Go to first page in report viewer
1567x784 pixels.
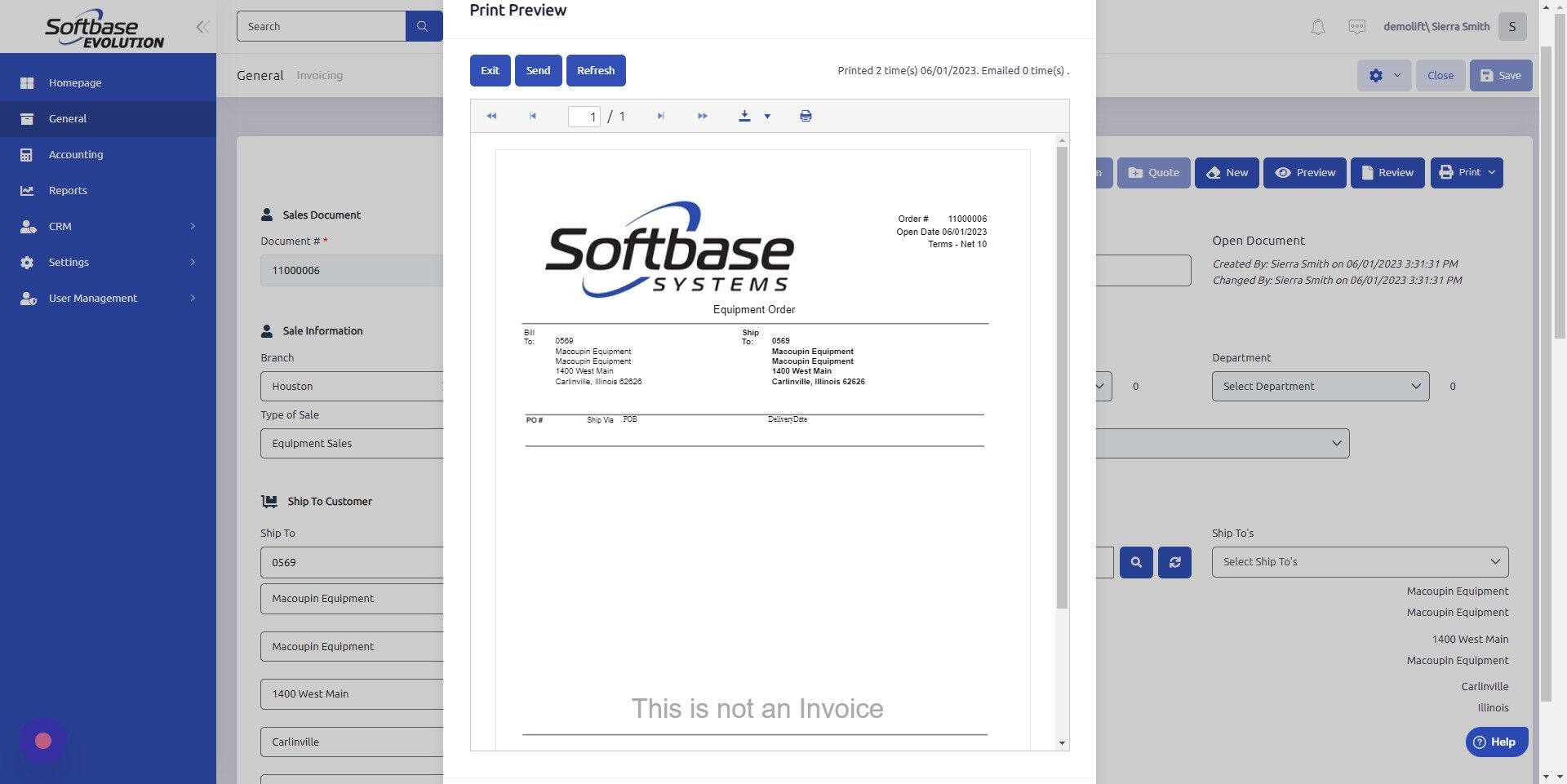[491, 116]
